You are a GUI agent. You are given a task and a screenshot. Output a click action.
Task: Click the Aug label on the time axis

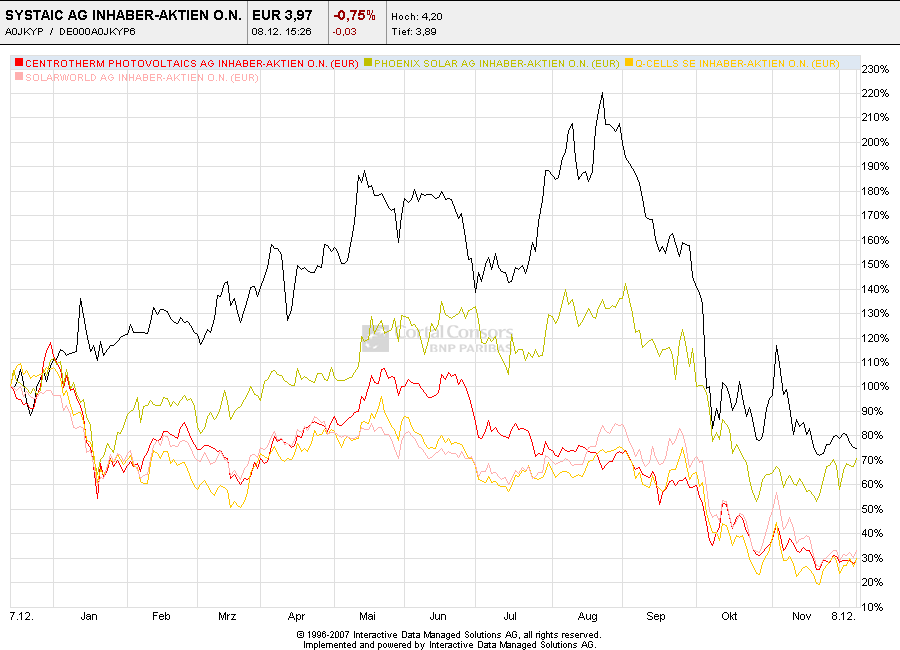pyautogui.click(x=585, y=617)
